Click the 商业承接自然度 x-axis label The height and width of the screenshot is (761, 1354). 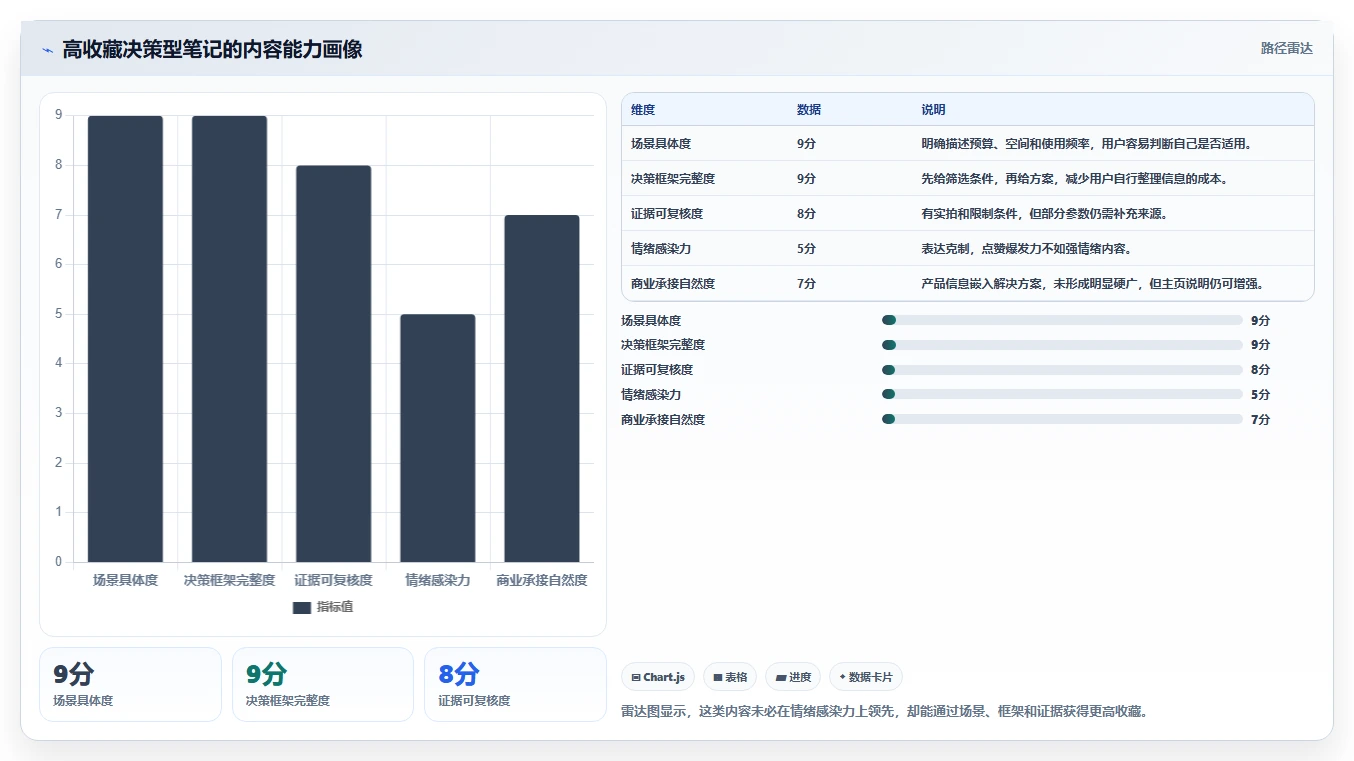(542, 580)
